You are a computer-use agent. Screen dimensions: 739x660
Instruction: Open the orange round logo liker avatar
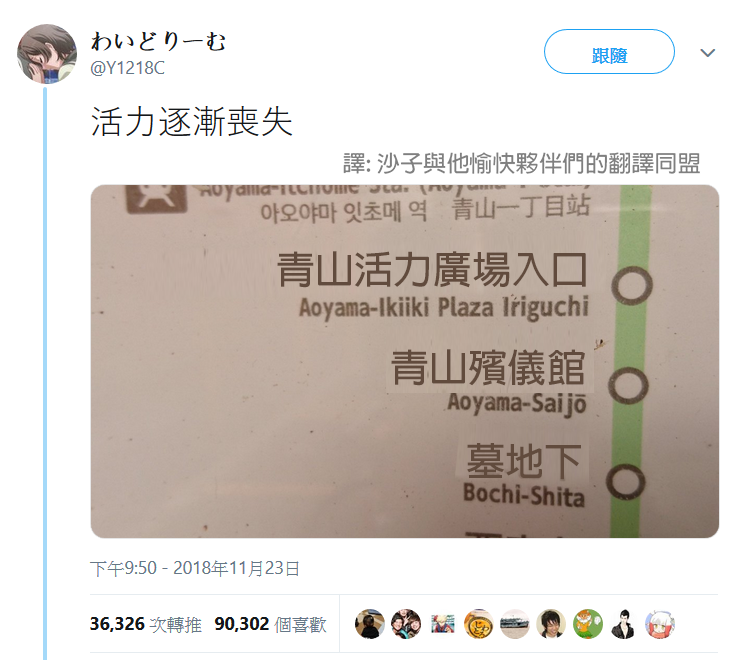pos(478,624)
